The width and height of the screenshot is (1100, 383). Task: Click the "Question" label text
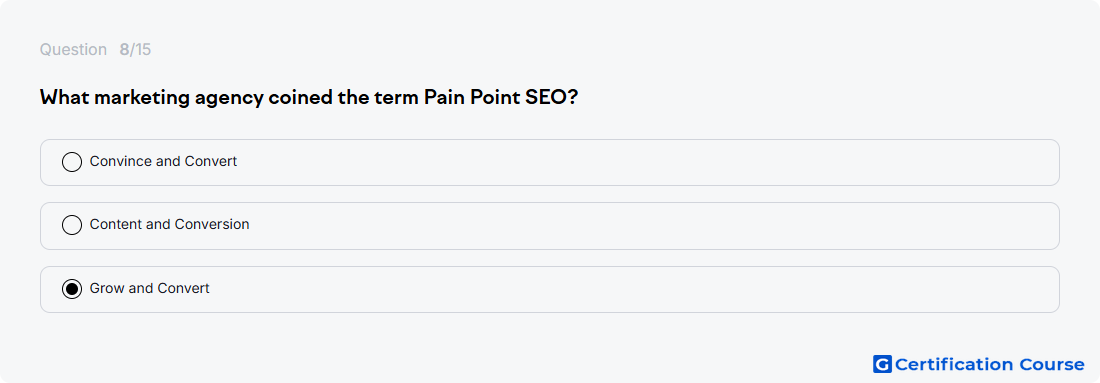73,50
